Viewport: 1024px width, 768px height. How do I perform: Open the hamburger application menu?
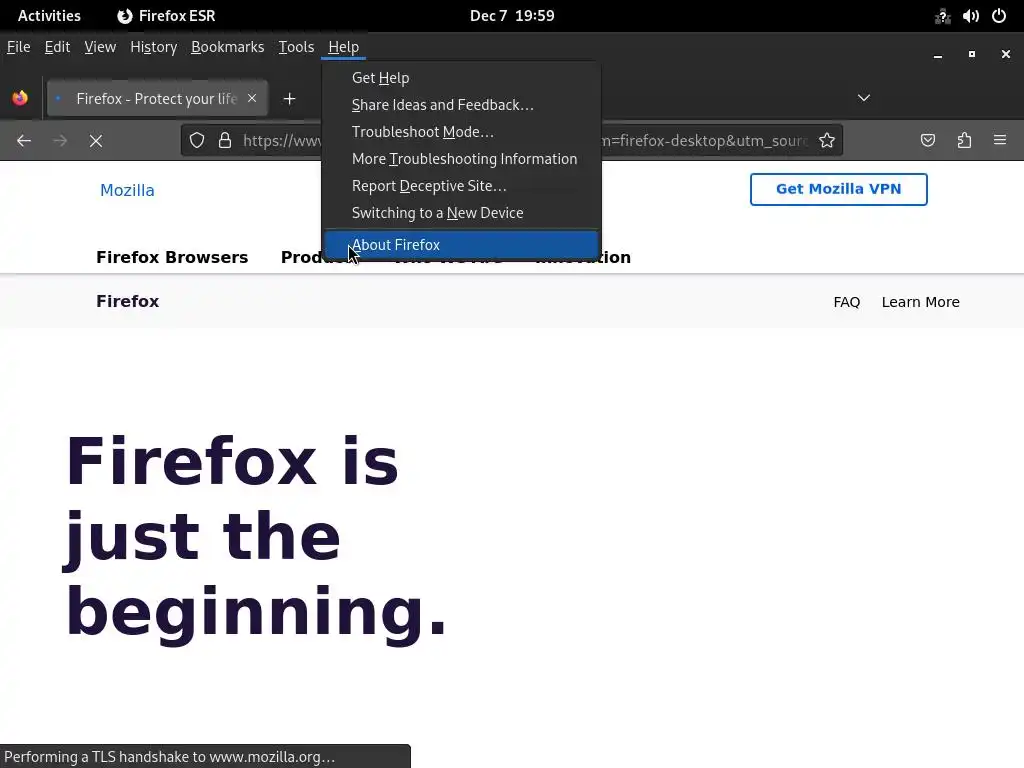[1000, 140]
